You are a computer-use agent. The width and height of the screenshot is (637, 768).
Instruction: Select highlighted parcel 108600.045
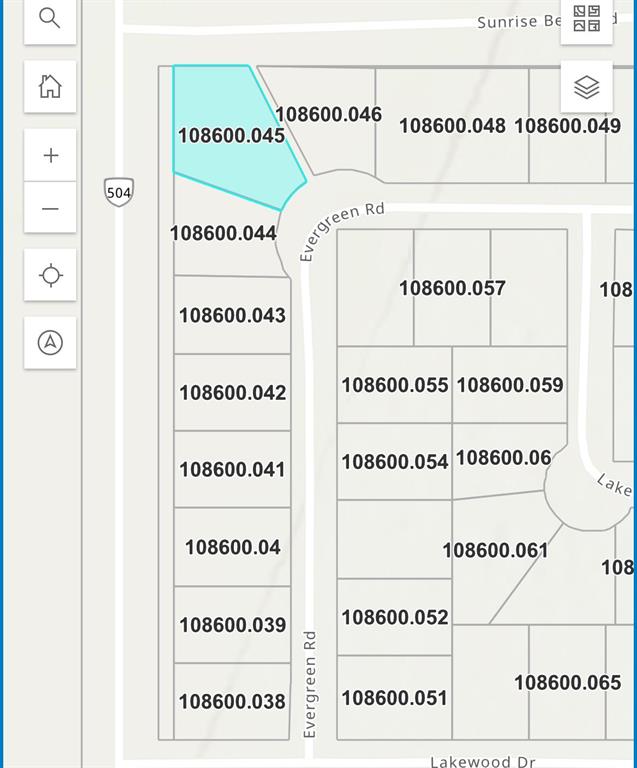click(230, 135)
